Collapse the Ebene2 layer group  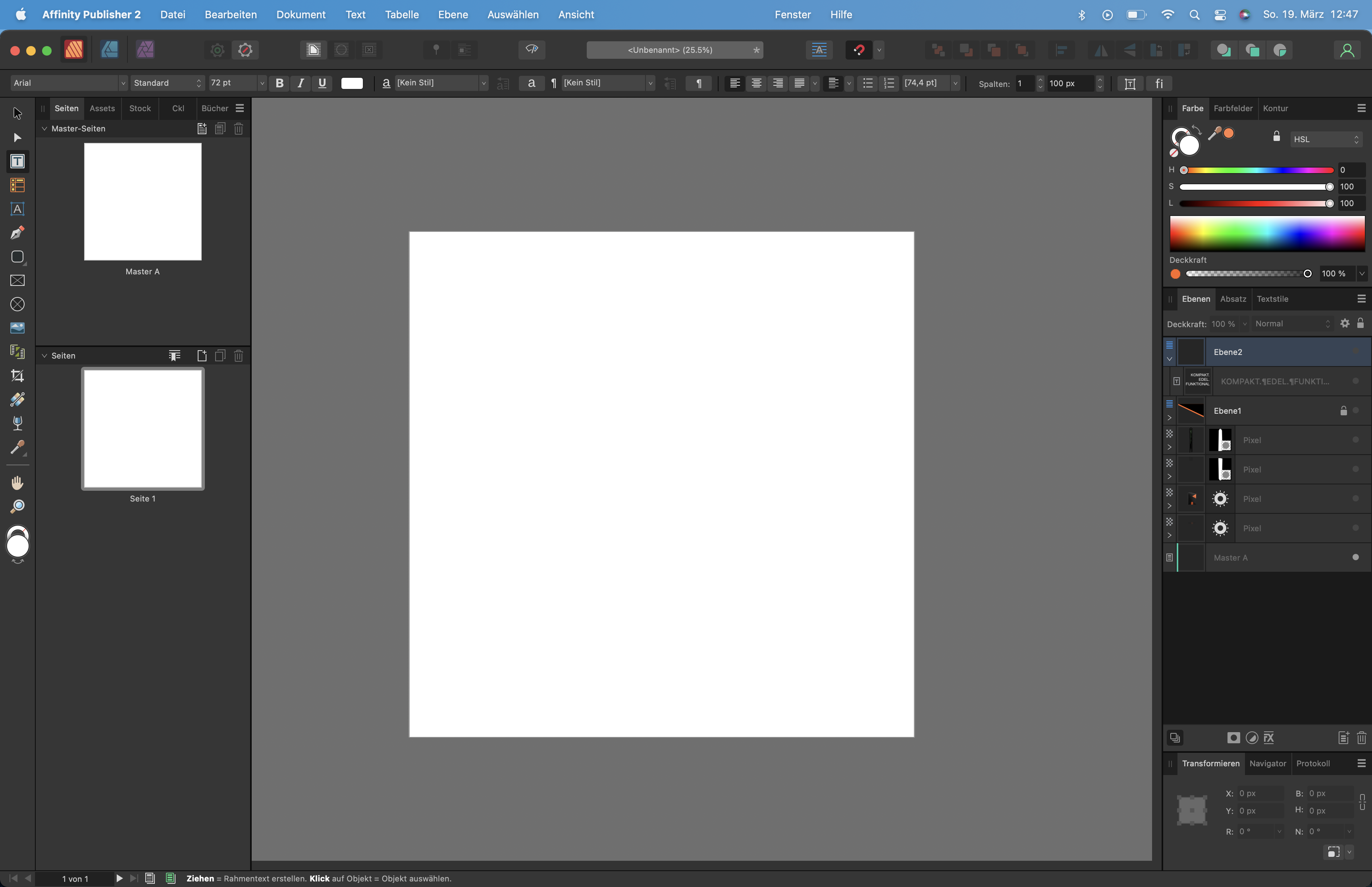tap(1170, 359)
